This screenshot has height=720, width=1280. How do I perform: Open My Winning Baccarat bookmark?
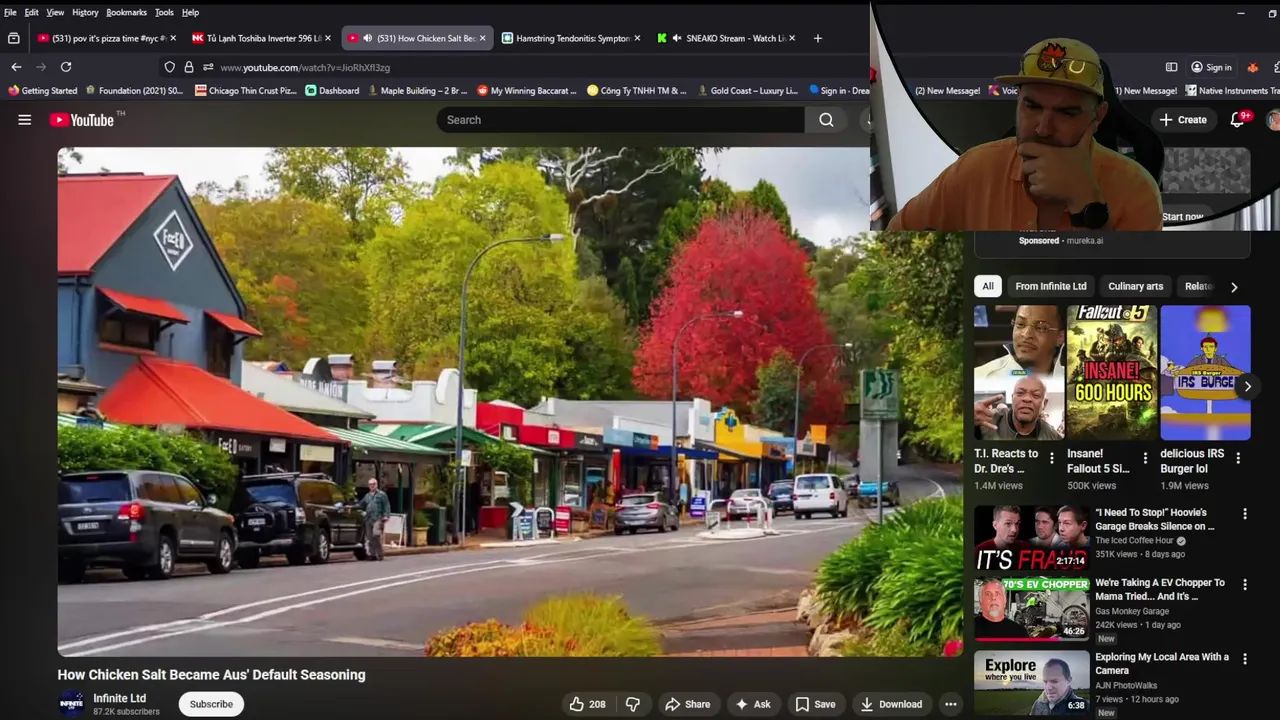coord(527,90)
